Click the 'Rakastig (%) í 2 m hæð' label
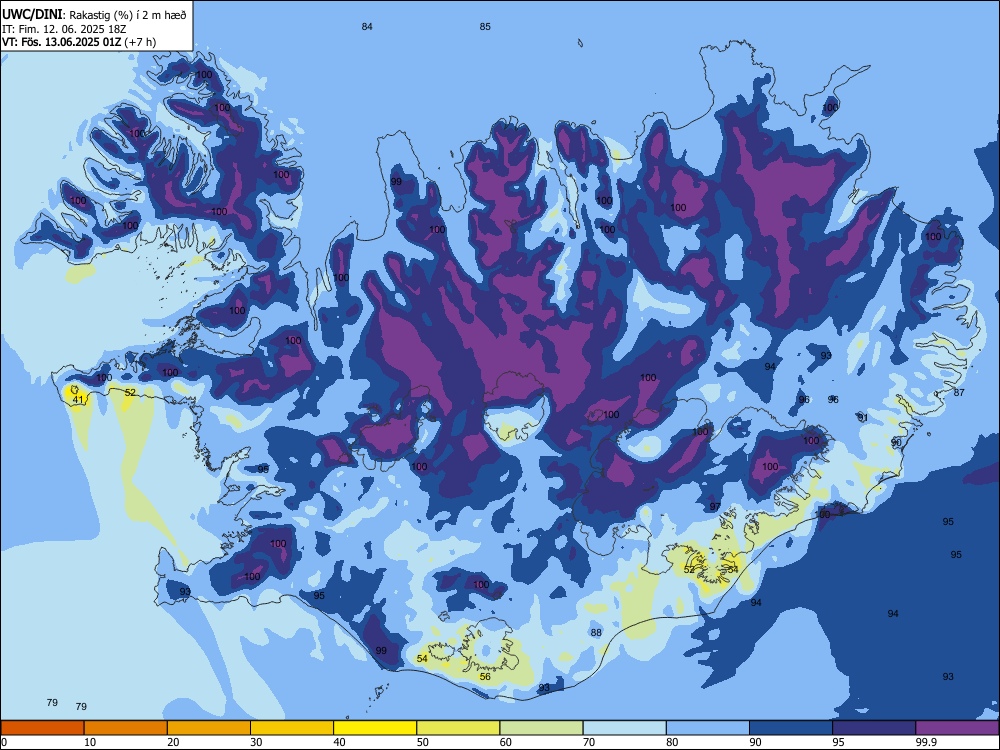Image resolution: width=1000 pixels, height=750 pixels. click(x=128, y=14)
